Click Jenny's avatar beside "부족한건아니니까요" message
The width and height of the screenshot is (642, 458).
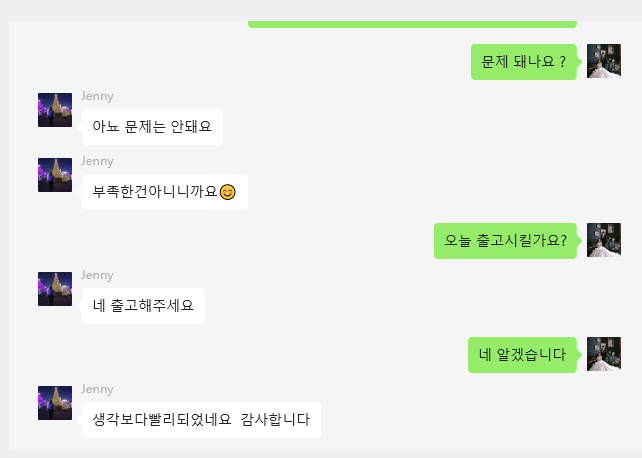[55, 175]
